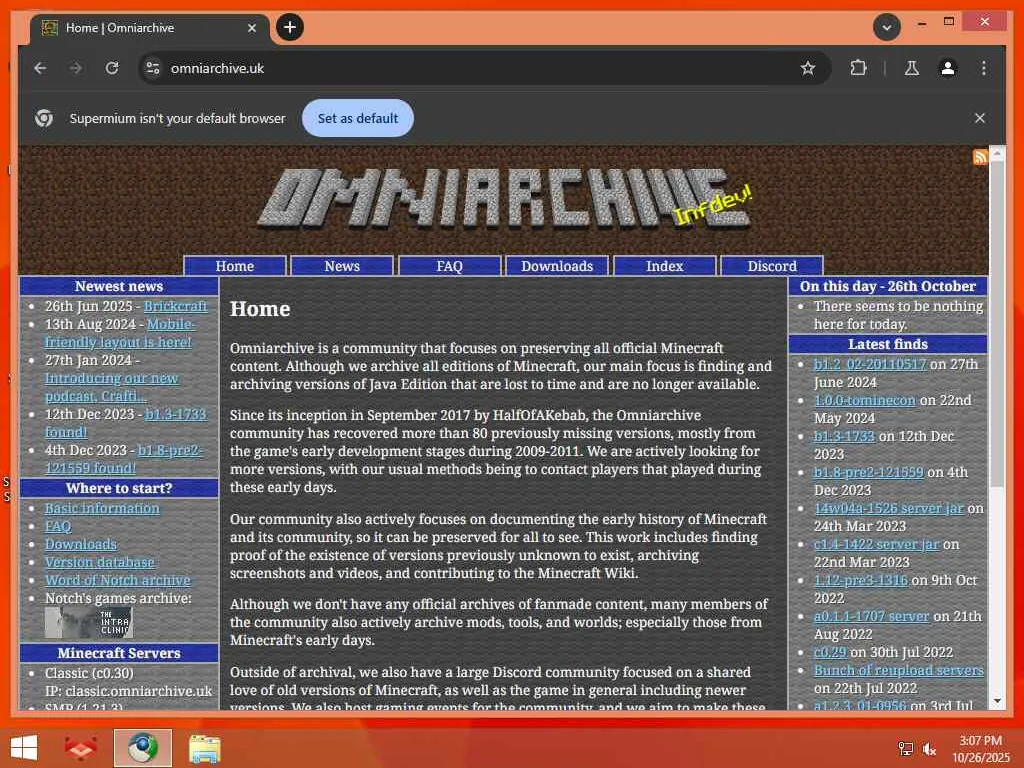Open 1.12-pre3-1316 link
This screenshot has height=768, width=1024.
860,580
